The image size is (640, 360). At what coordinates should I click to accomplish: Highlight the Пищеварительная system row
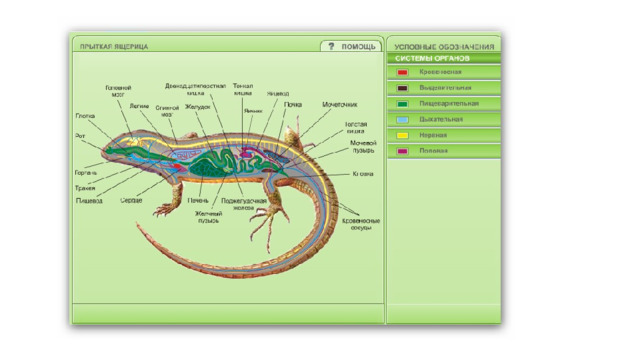click(x=444, y=104)
